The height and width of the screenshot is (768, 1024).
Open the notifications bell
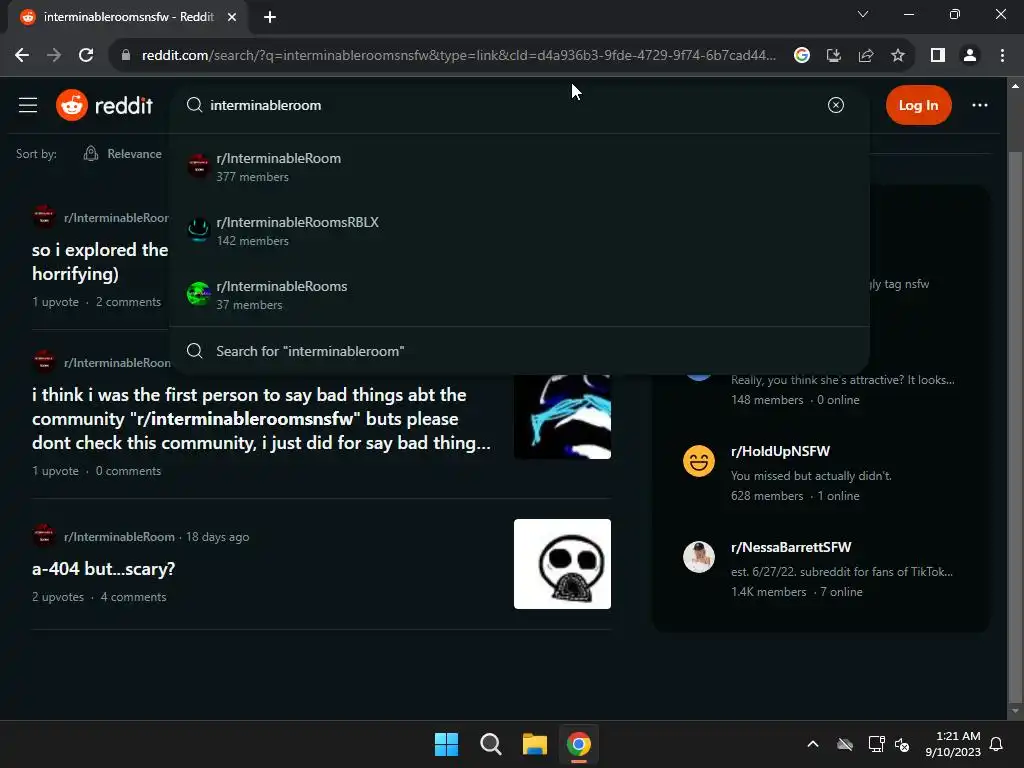coord(996,744)
